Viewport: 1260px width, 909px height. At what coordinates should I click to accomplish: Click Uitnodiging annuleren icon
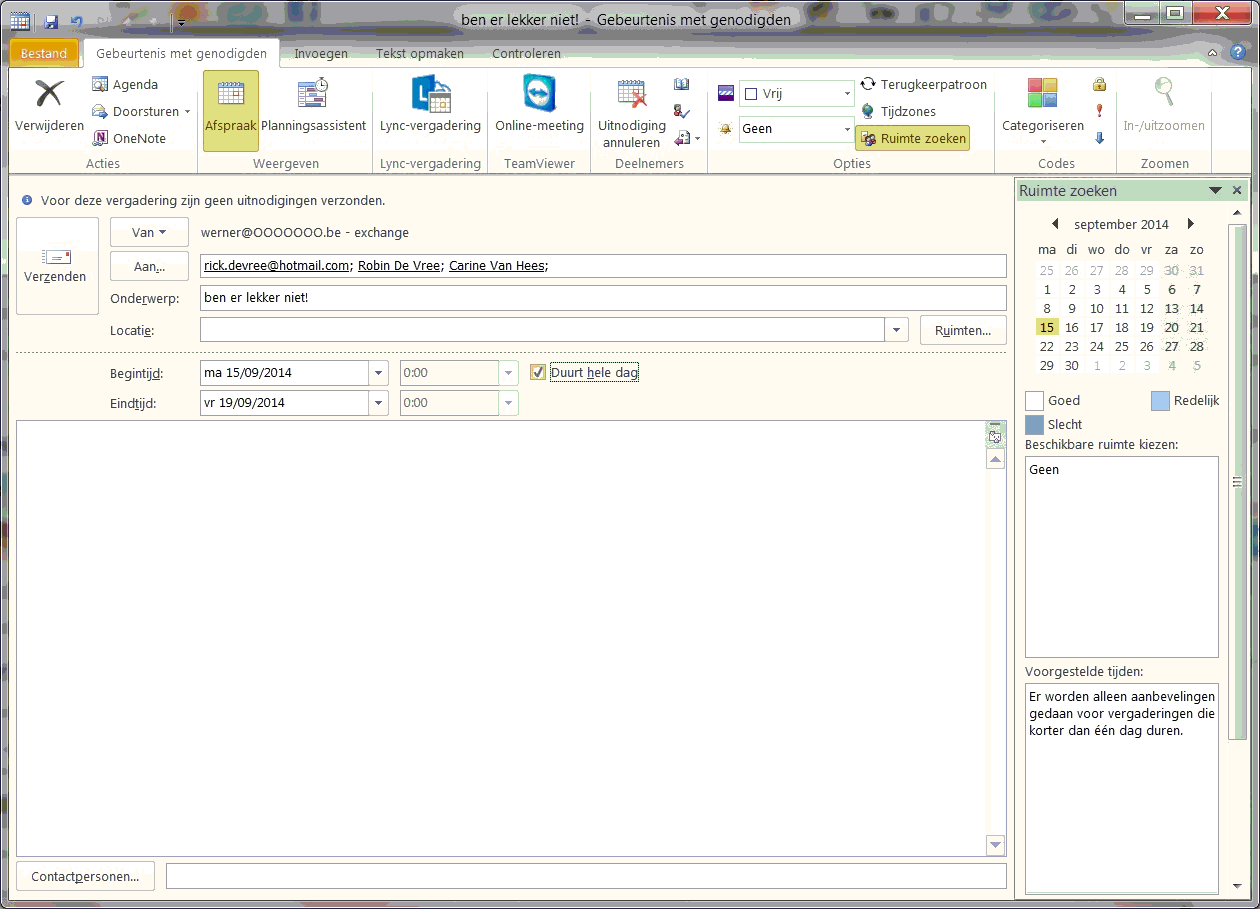tap(631, 95)
